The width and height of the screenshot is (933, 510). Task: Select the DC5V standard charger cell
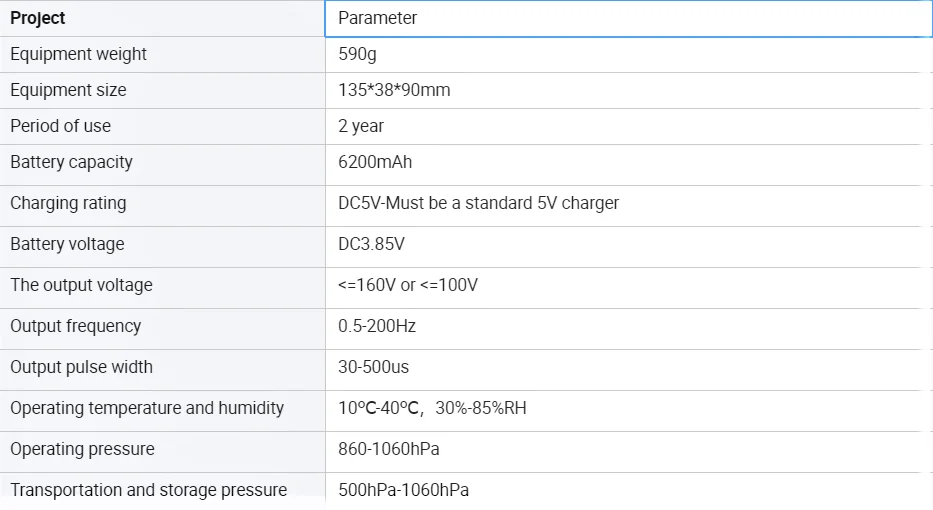point(628,203)
